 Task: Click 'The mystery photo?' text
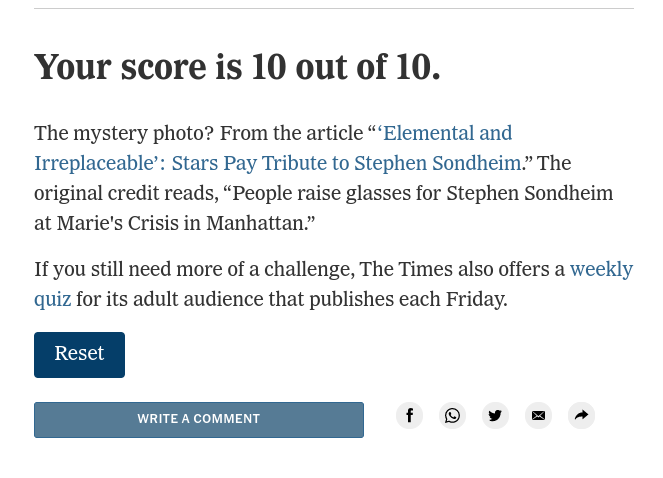(123, 133)
